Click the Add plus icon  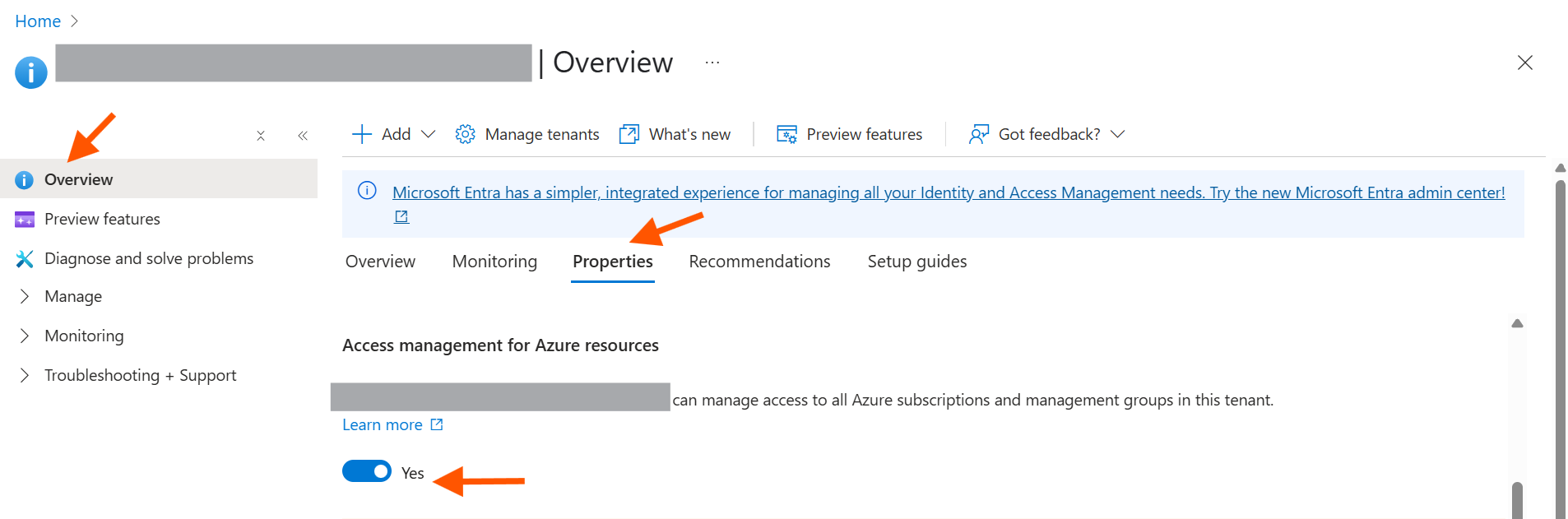tap(362, 134)
